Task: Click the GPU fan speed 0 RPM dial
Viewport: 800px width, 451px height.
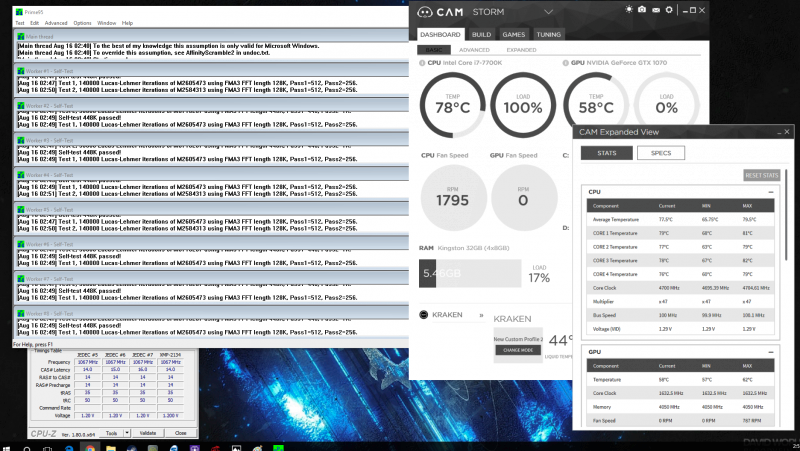Action: click(523, 197)
